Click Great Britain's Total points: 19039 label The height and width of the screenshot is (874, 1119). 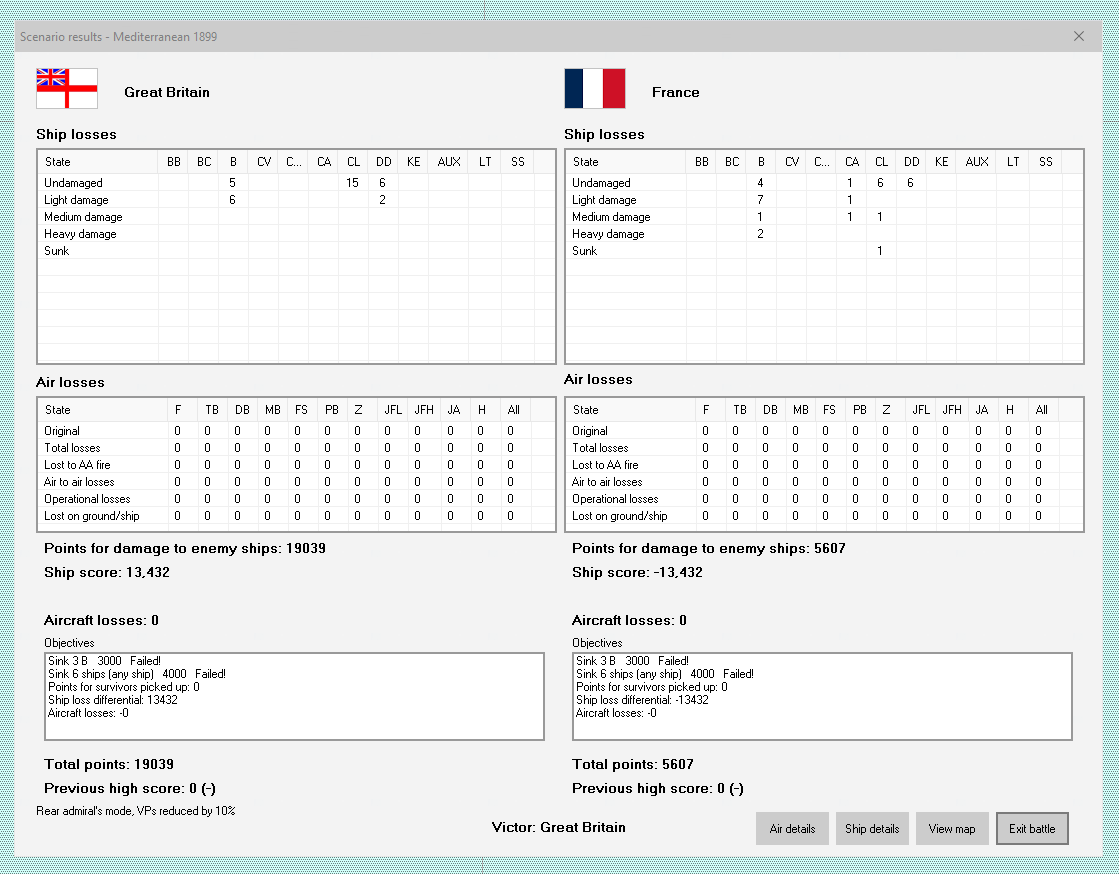pos(109,764)
